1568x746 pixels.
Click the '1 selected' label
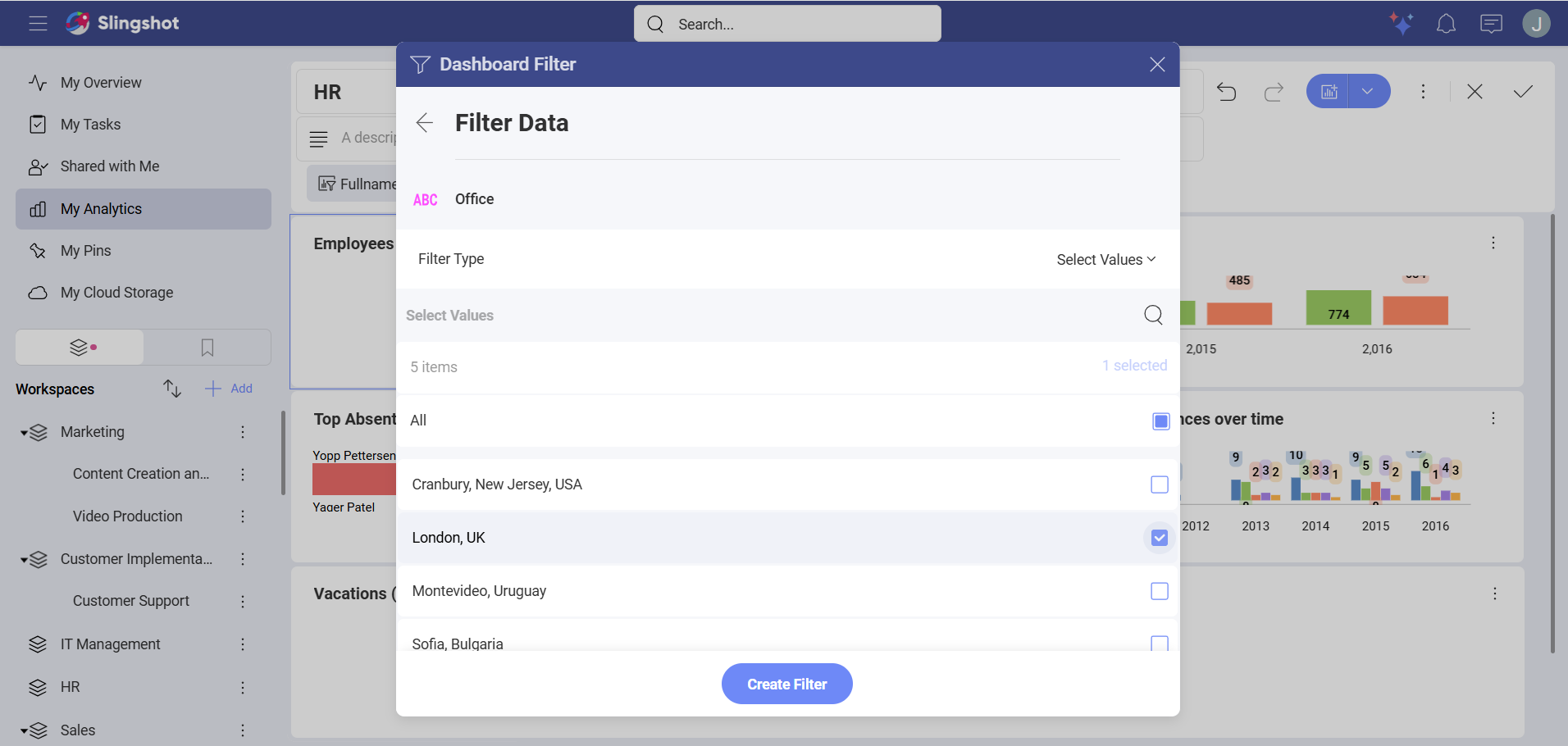point(1135,366)
